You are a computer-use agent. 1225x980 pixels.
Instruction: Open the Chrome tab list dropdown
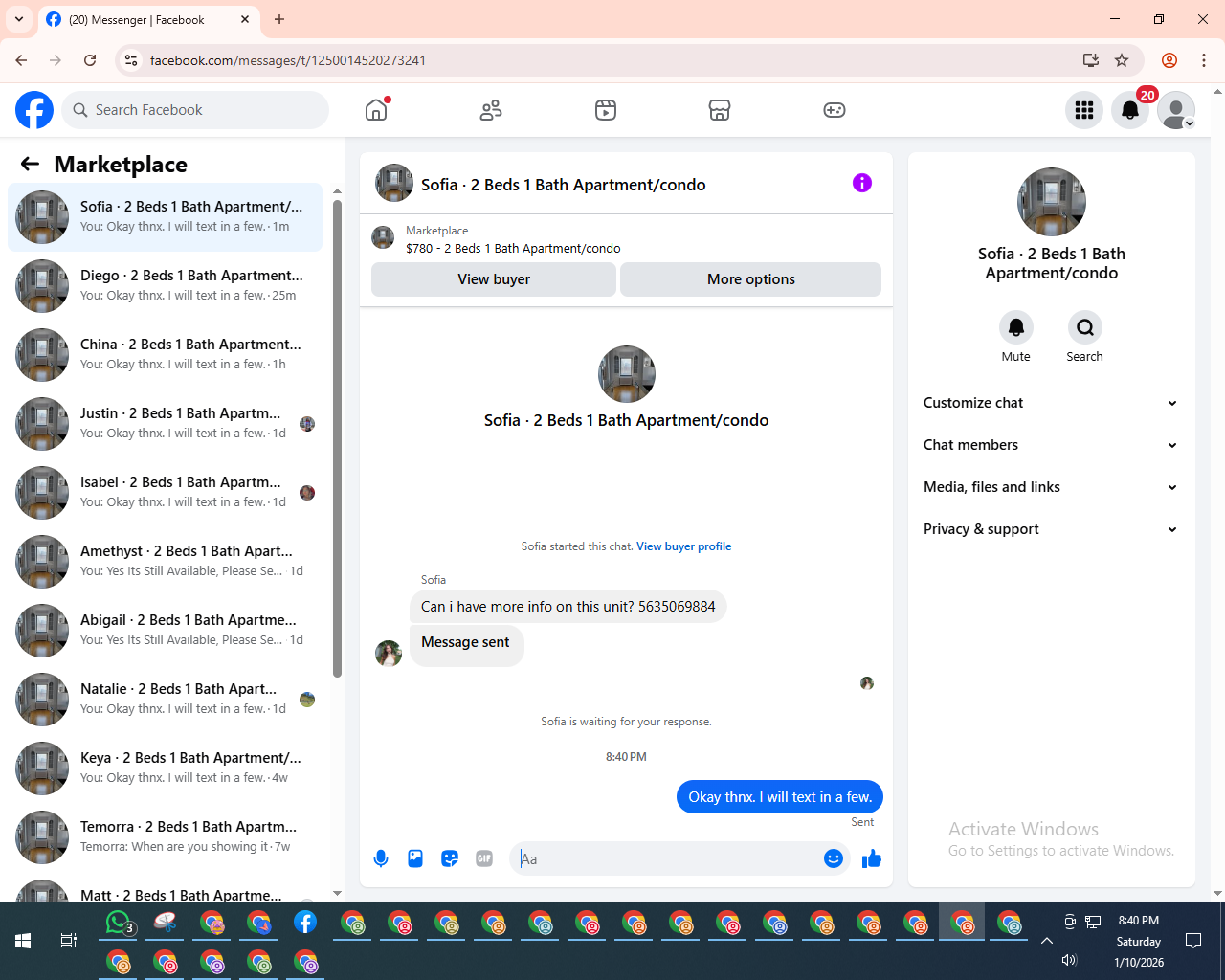click(x=19, y=19)
